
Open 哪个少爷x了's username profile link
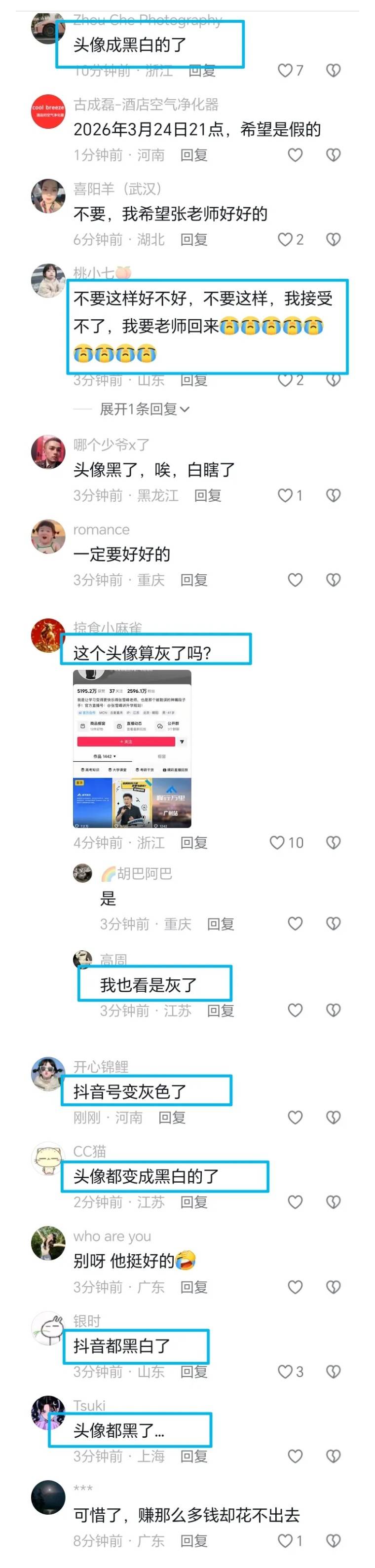coord(112,445)
